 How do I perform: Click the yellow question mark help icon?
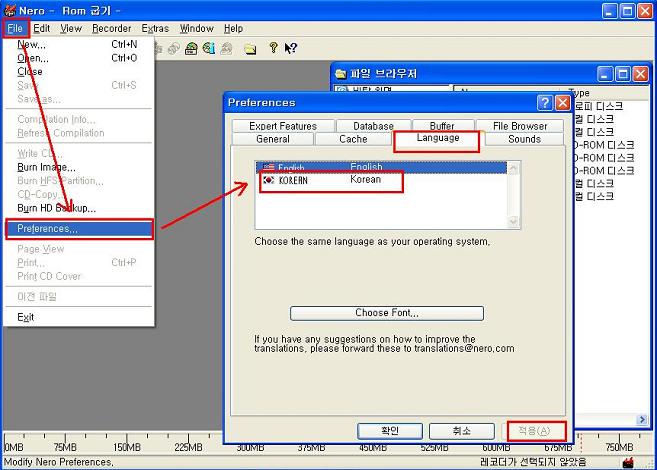(x=273, y=48)
